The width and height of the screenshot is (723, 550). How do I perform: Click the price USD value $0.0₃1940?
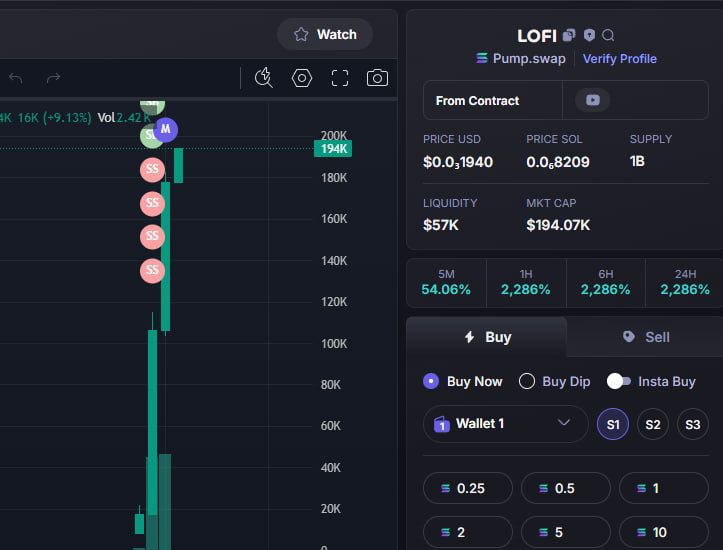(458, 162)
